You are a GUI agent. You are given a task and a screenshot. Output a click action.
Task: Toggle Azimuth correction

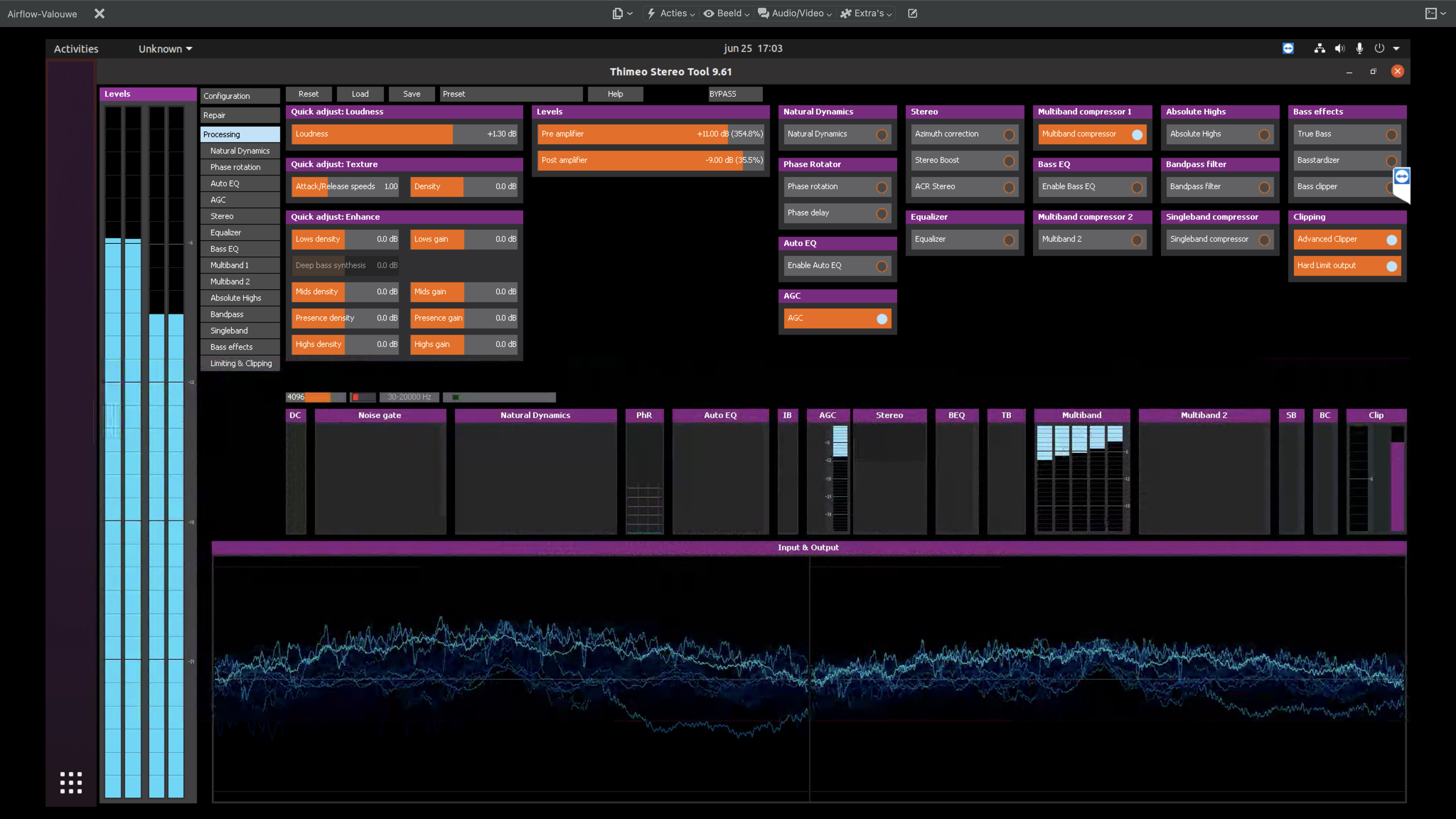[965, 134]
